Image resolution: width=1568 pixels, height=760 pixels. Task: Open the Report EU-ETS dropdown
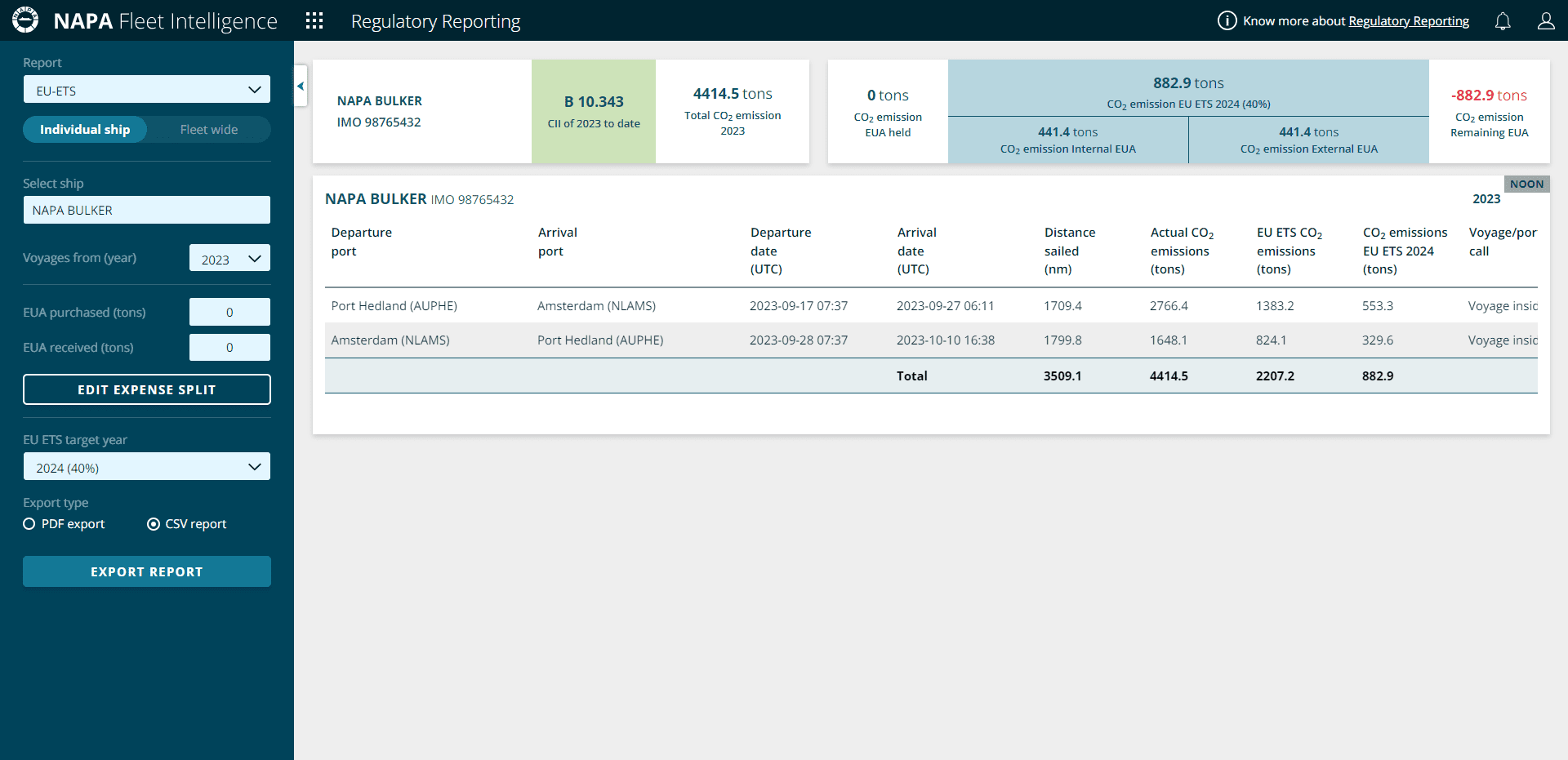point(147,90)
